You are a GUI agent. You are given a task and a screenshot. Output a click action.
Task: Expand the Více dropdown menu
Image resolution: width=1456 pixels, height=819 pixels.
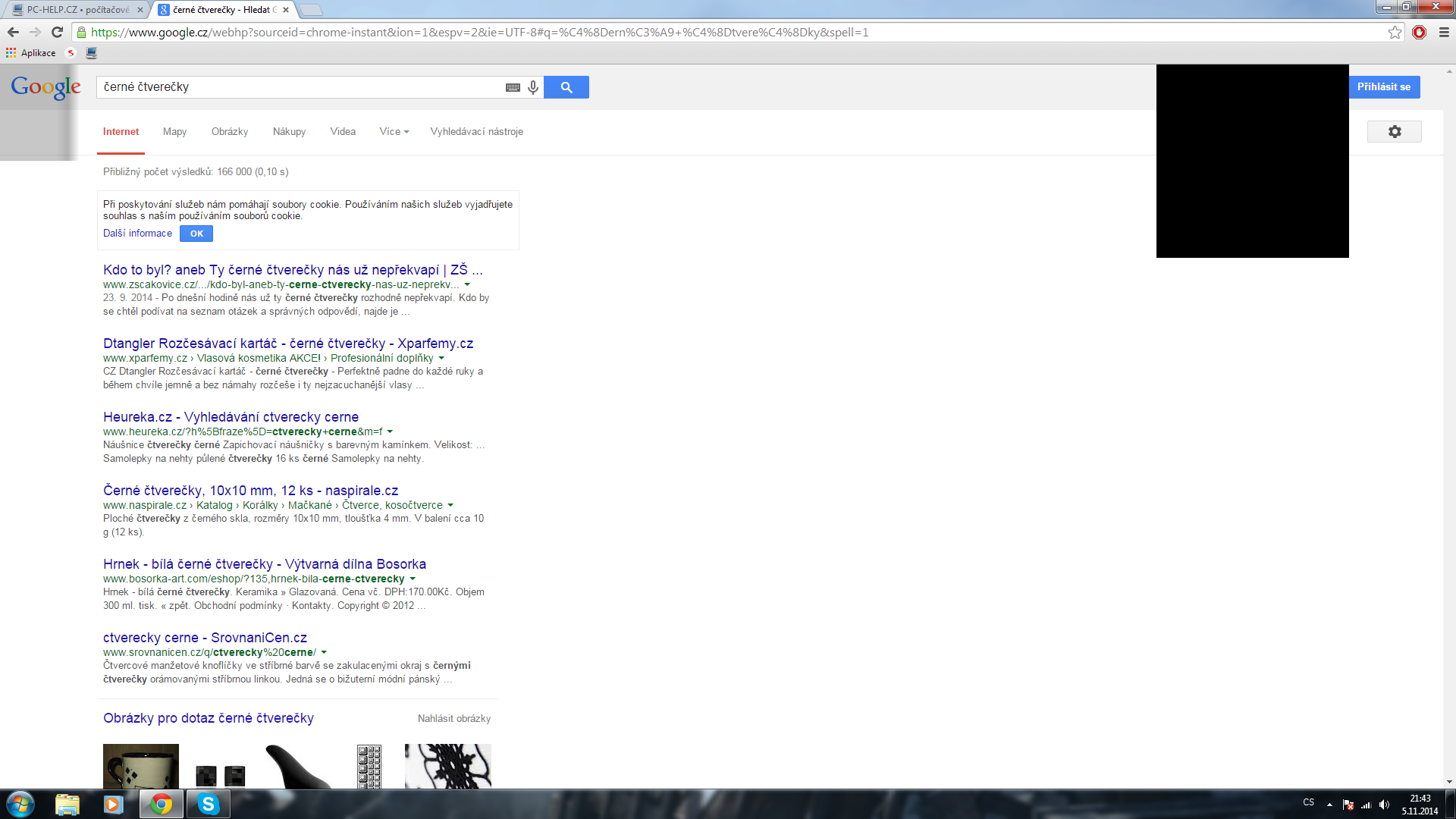394,132
